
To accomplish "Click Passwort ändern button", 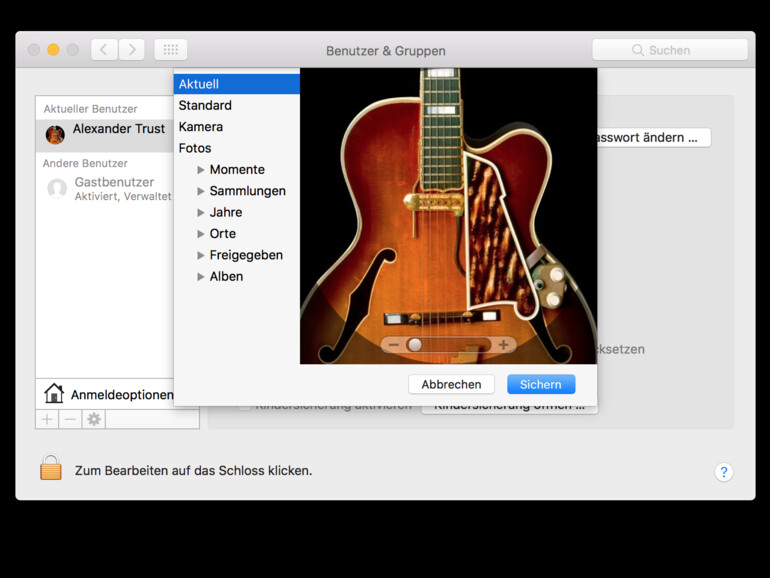I will tap(654, 138).
